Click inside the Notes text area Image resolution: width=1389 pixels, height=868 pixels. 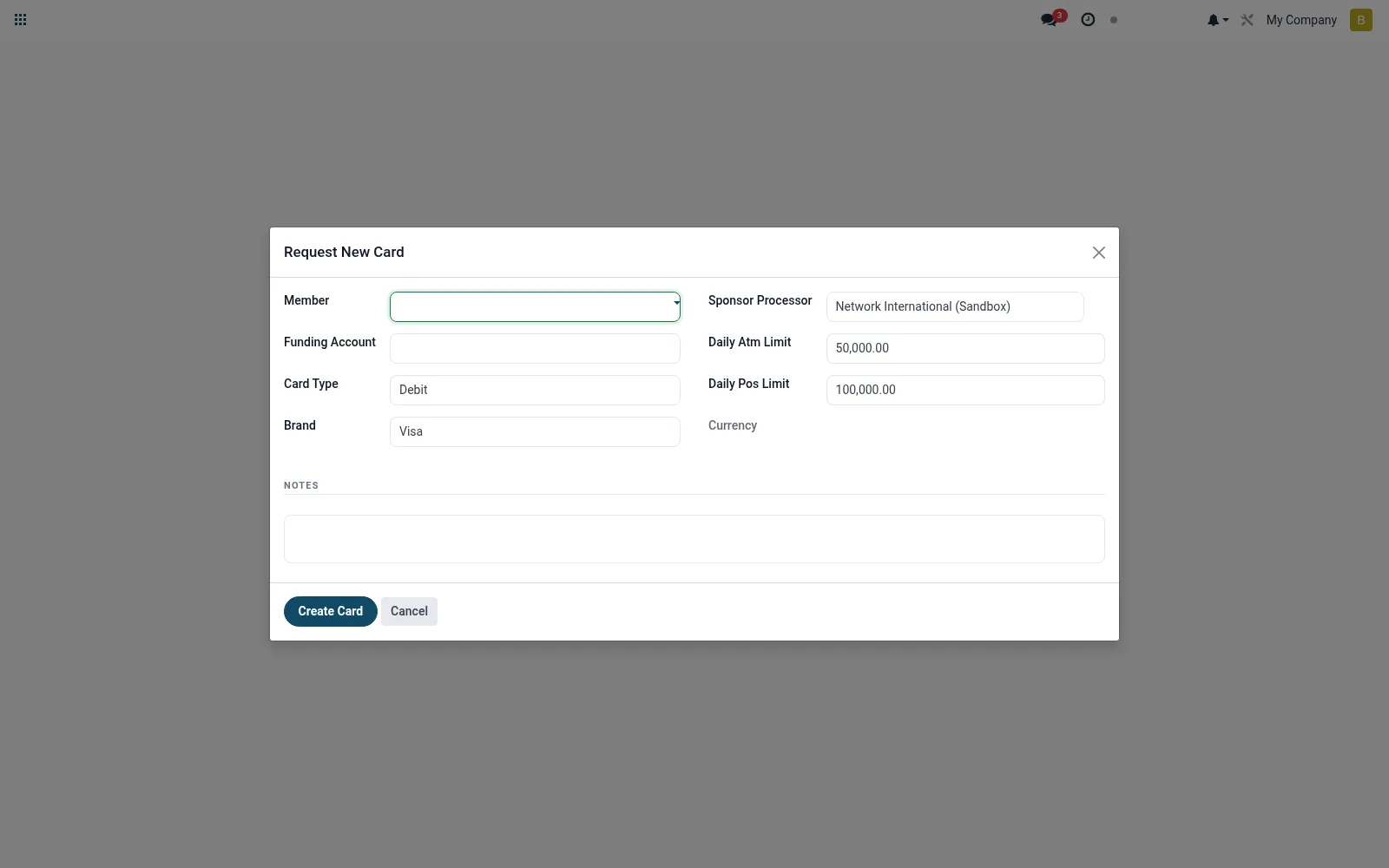coord(694,539)
